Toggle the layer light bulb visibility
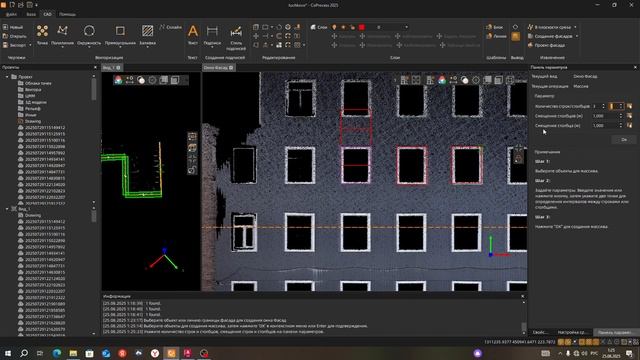This screenshot has height=360, width=640. pyautogui.click(x=334, y=27)
